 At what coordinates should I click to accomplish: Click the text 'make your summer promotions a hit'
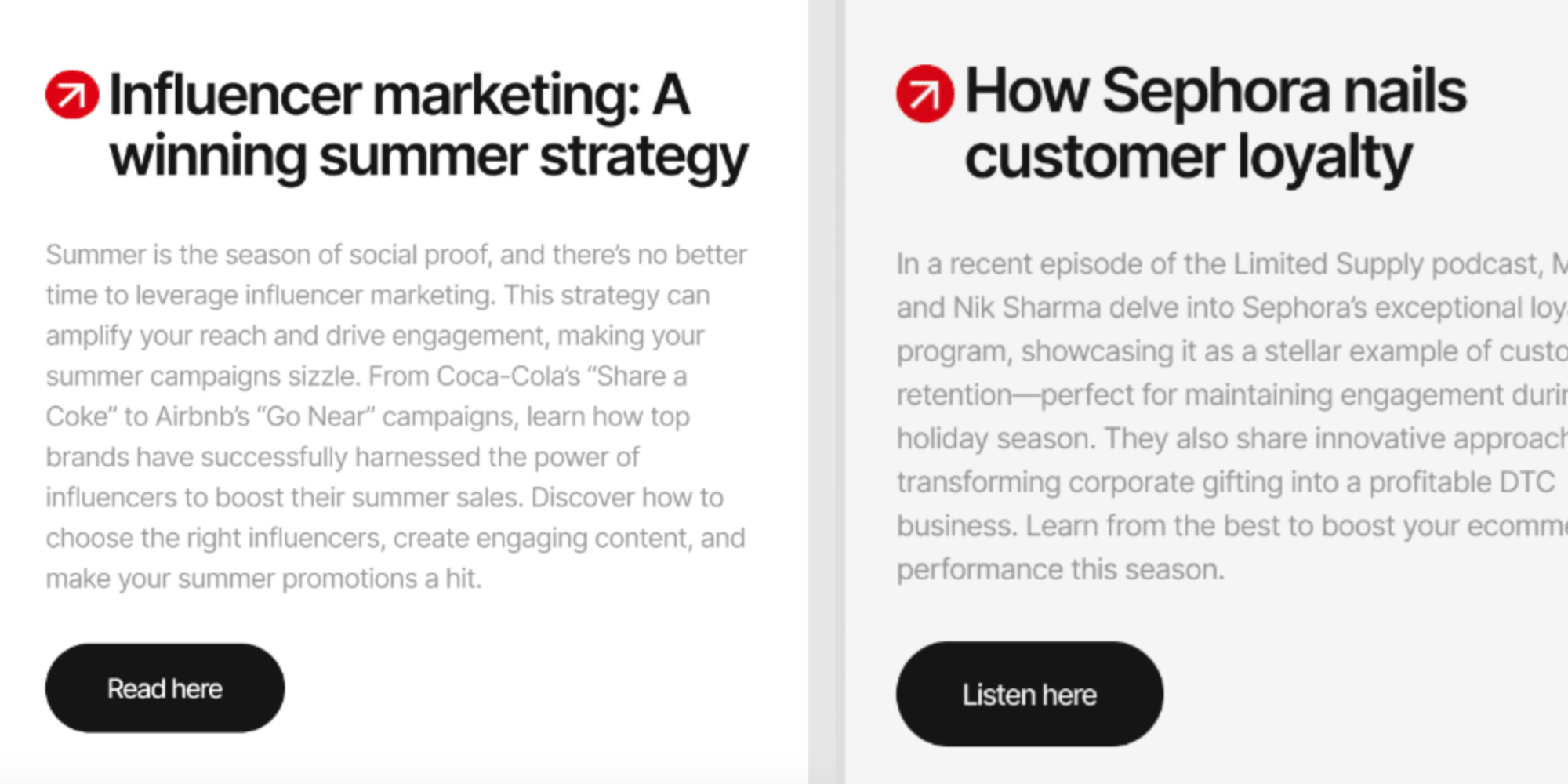click(x=262, y=579)
